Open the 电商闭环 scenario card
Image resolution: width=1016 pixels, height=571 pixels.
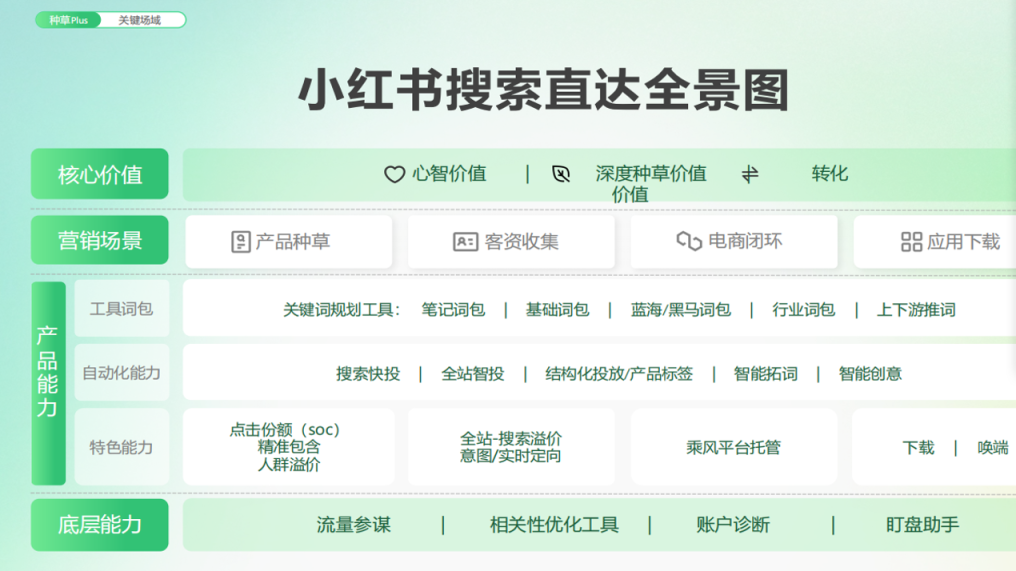pyautogui.click(x=734, y=242)
